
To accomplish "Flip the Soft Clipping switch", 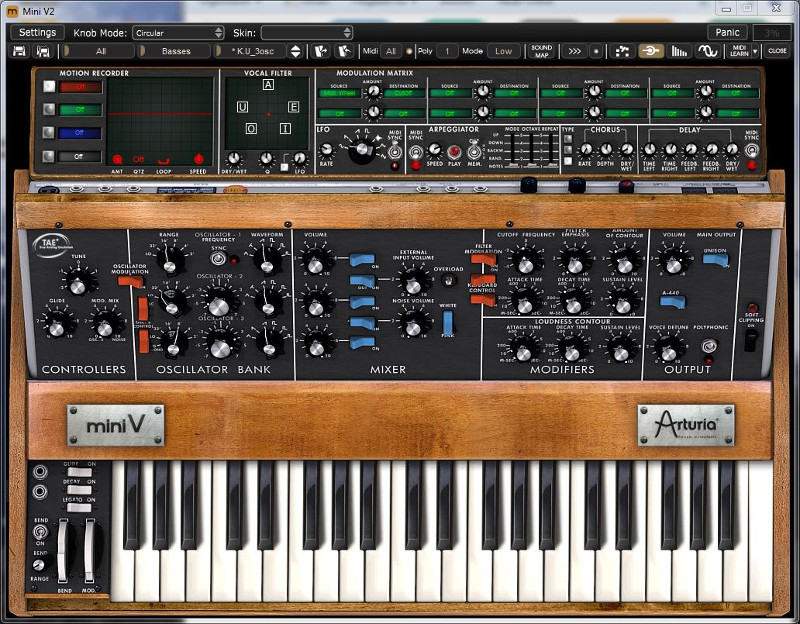I will 750,340.
